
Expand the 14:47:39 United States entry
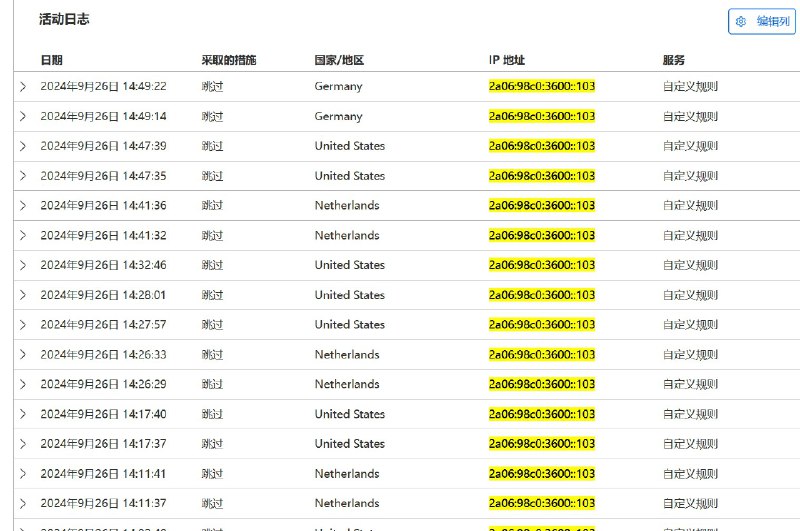tap(23, 146)
